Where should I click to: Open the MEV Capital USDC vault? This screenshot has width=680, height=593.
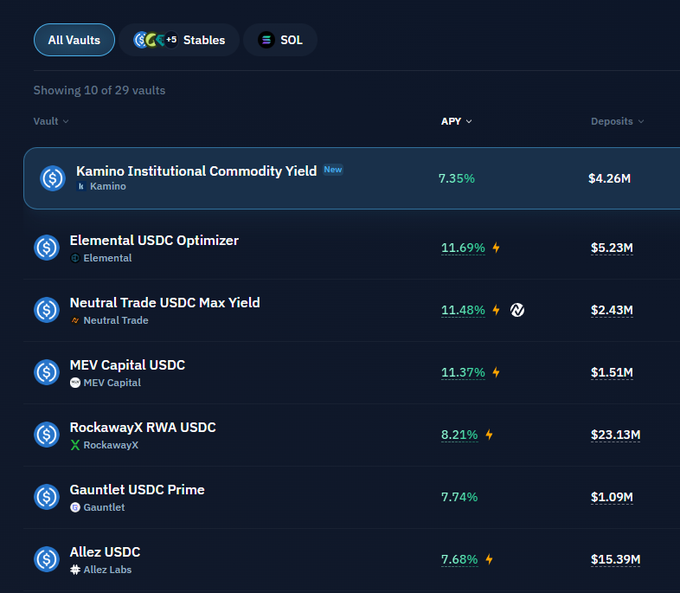(x=352, y=373)
